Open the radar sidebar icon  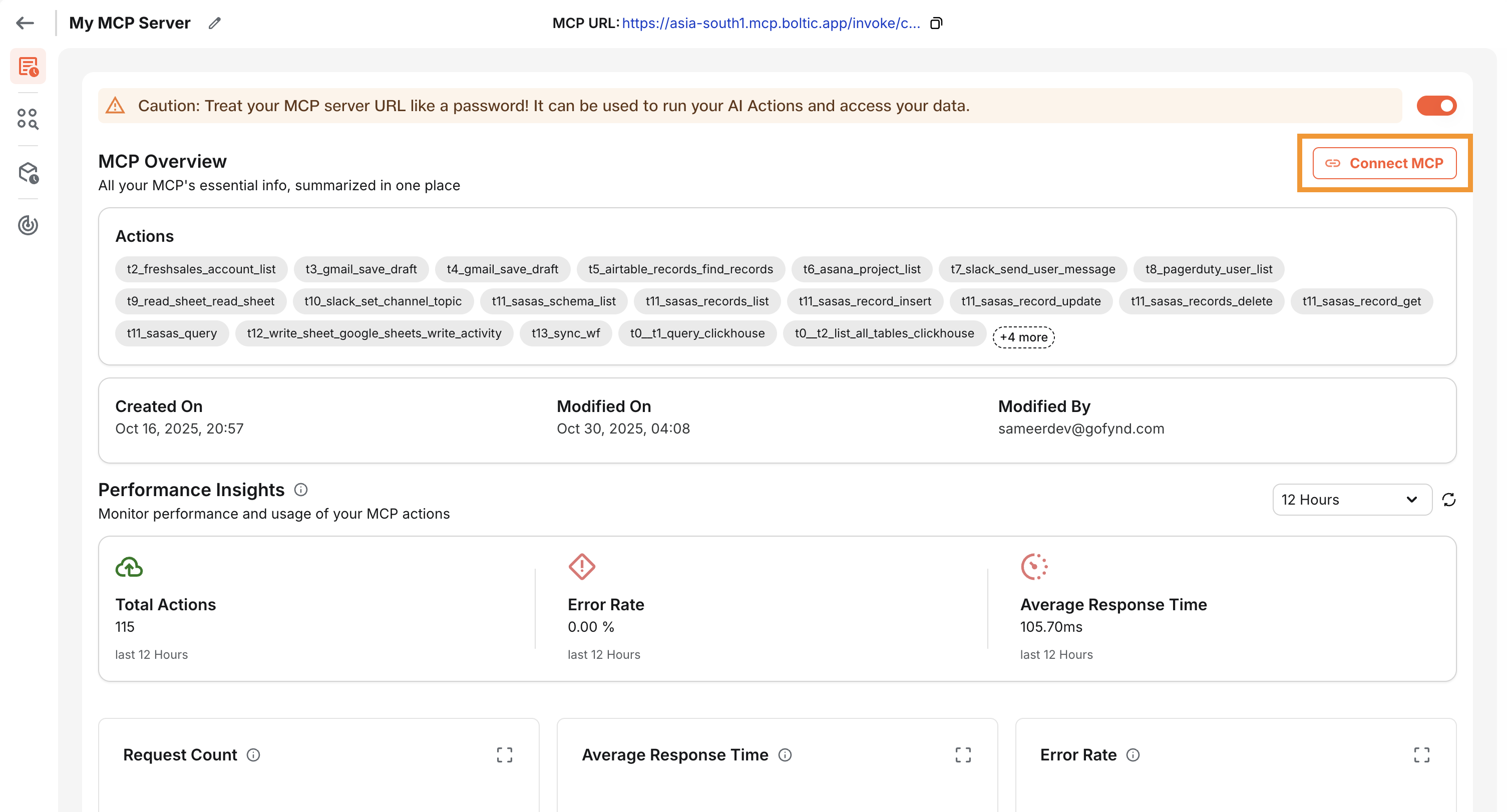pos(28,225)
